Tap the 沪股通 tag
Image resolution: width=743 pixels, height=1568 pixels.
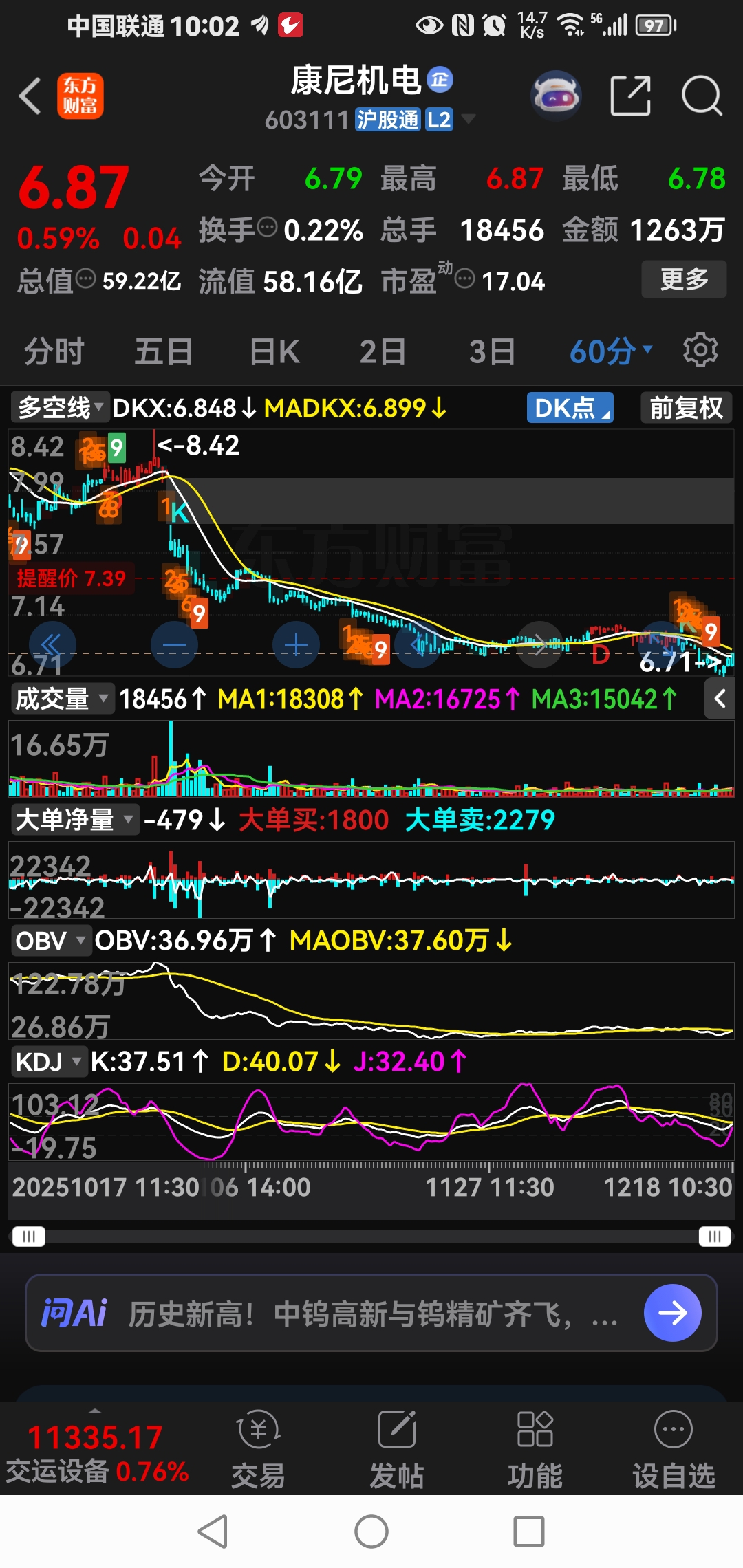point(387,120)
